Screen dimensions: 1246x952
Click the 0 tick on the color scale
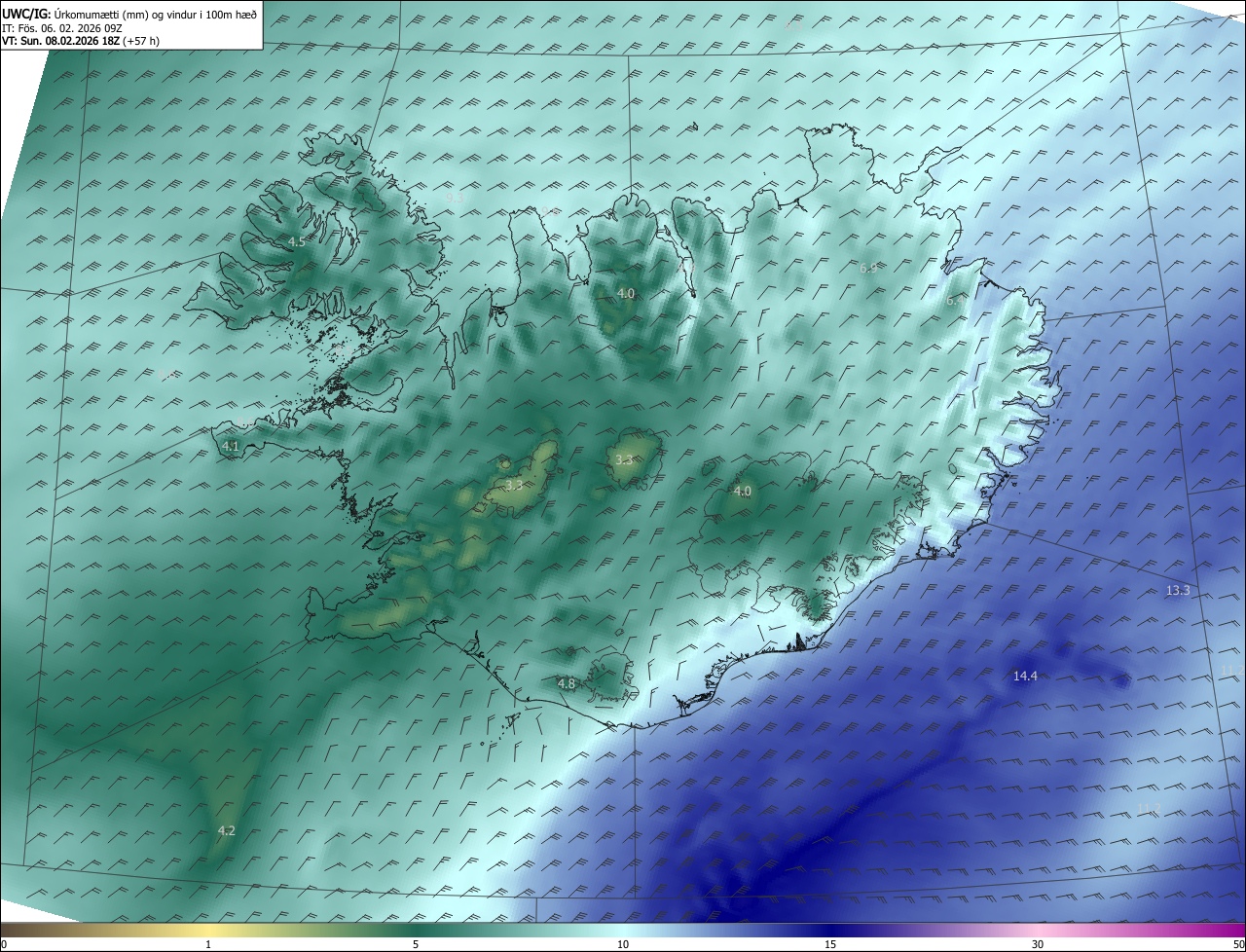point(4,944)
